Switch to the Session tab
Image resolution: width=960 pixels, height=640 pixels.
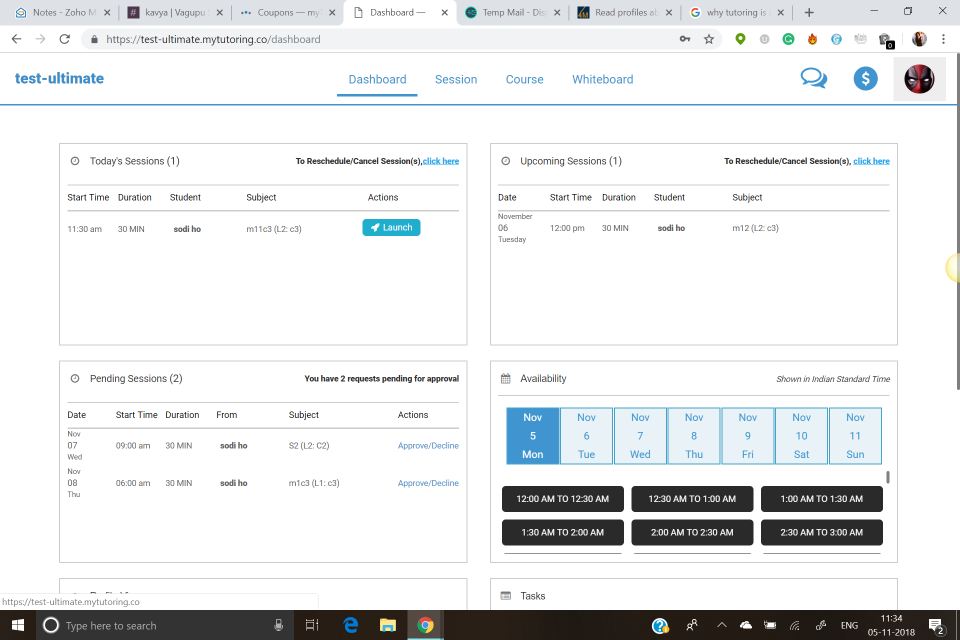click(456, 78)
